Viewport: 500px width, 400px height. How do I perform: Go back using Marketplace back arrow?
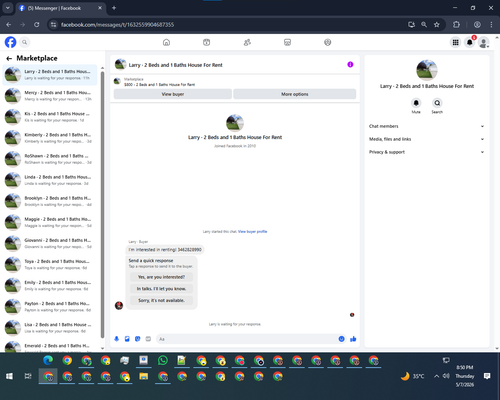(x=9, y=58)
